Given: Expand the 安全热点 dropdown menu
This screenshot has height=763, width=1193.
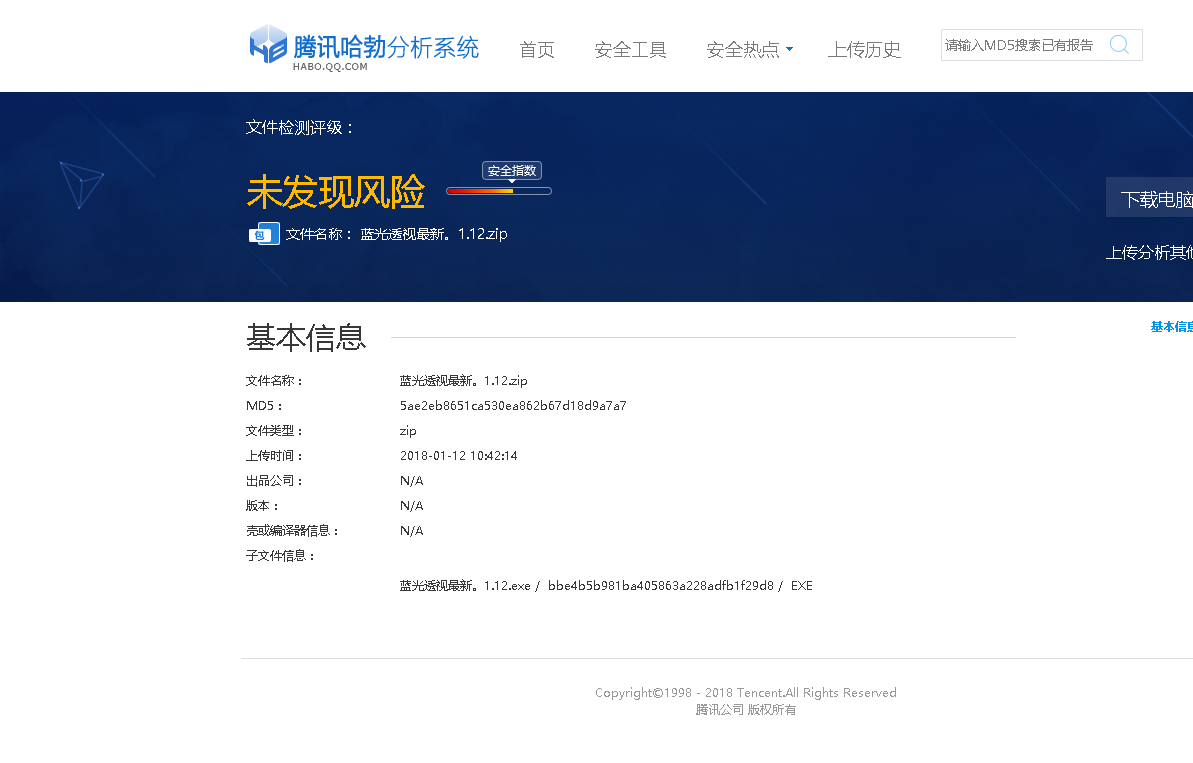Looking at the screenshot, I should coord(749,50).
